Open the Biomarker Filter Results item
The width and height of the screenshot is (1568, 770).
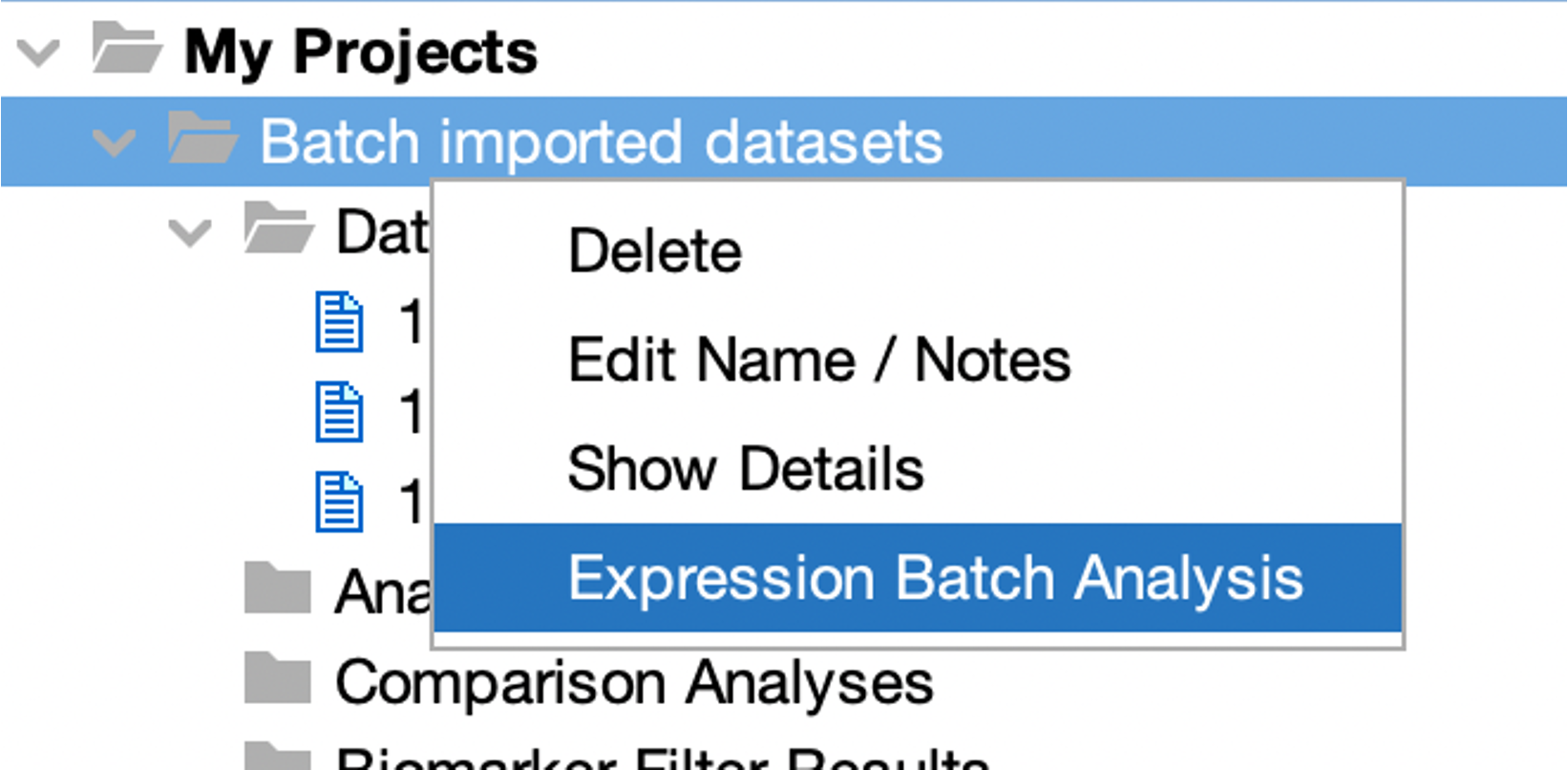(x=663, y=759)
